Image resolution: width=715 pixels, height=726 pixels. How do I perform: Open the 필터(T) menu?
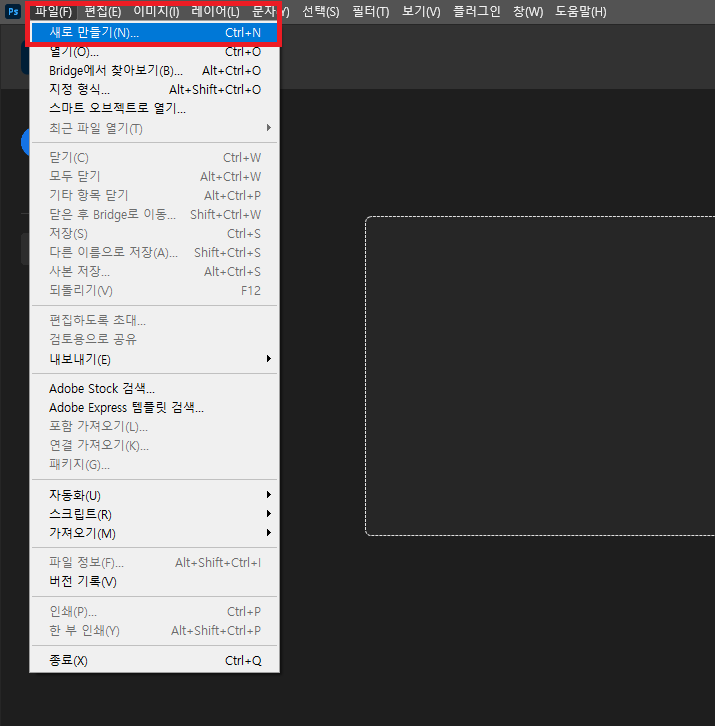(x=370, y=12)
